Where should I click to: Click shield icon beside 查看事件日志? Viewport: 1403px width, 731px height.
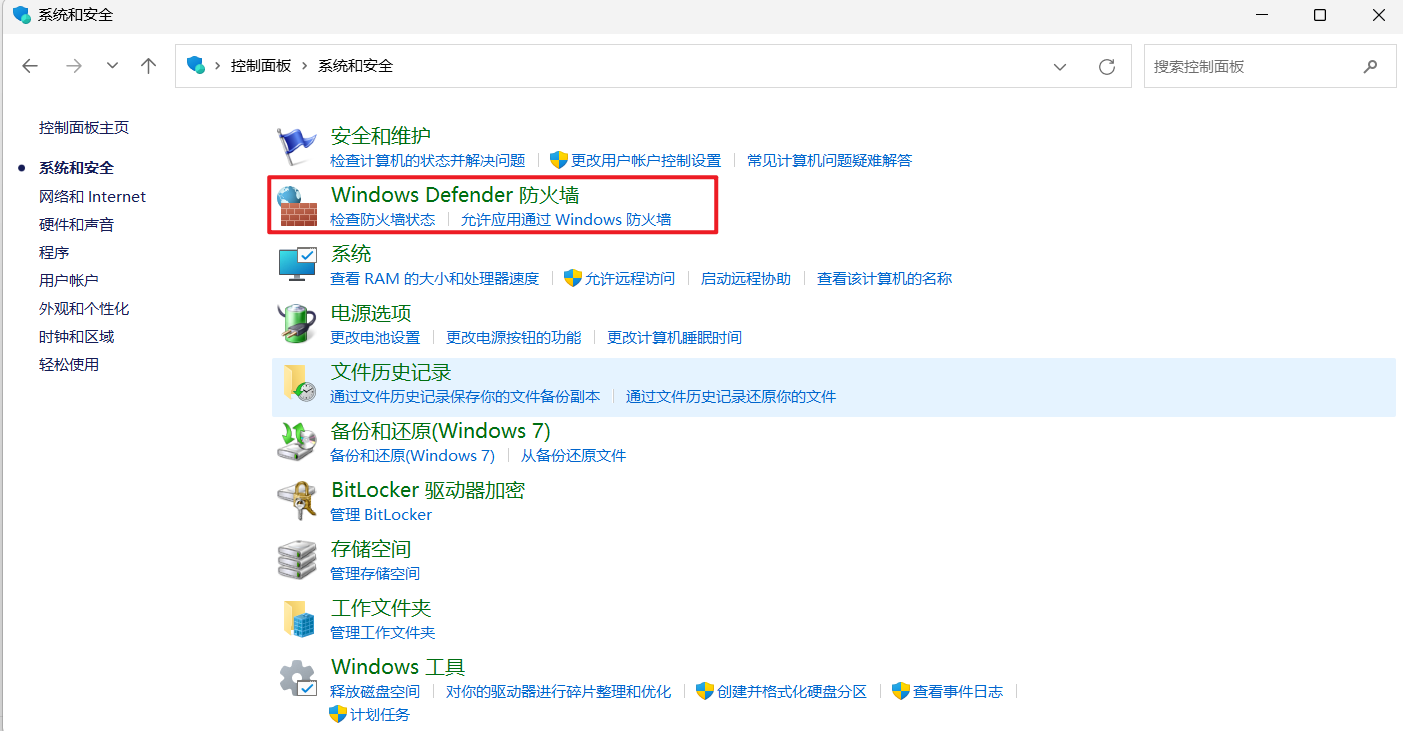point(901,691)
